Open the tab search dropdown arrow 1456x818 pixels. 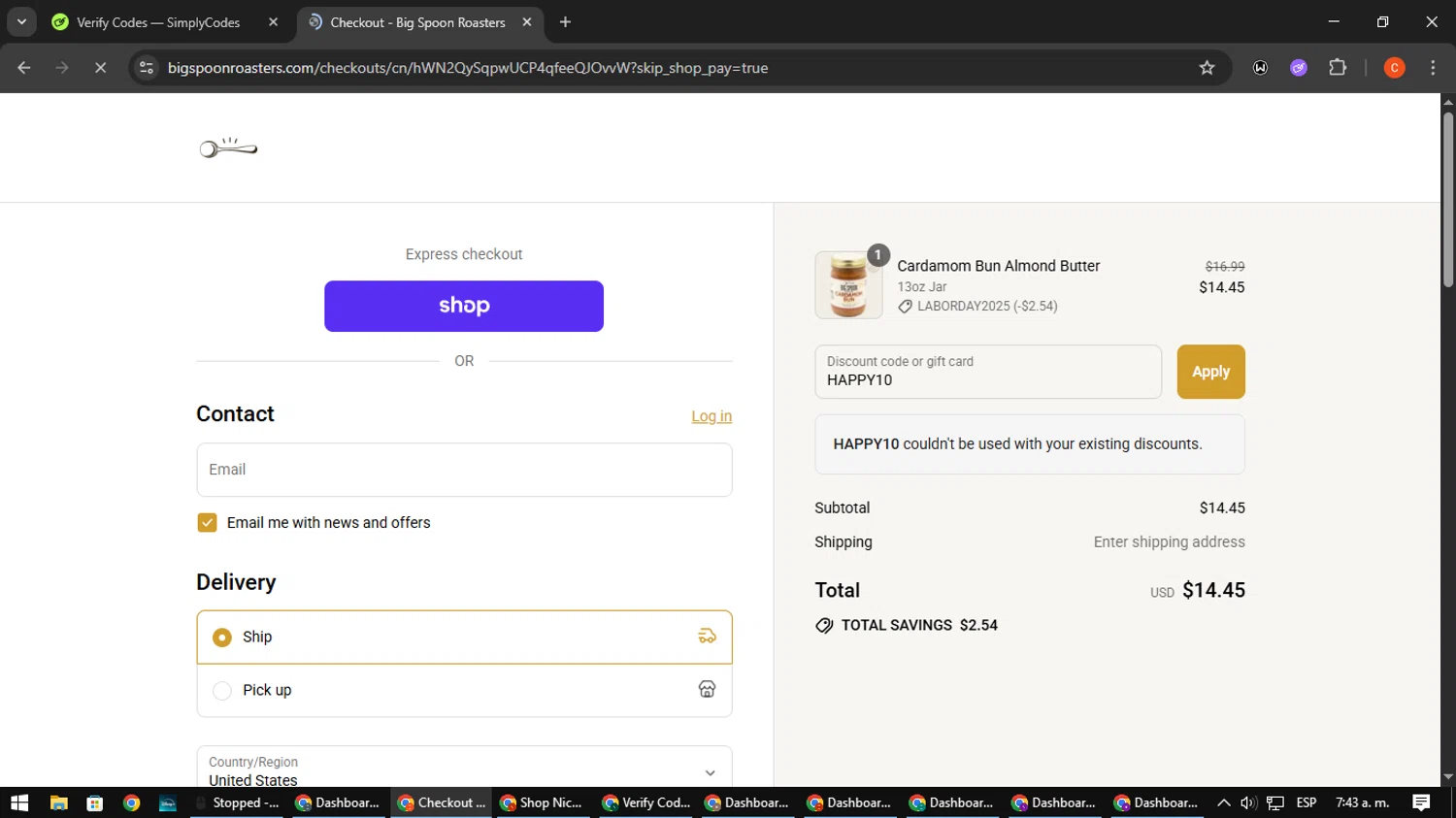tap(21, 21)
